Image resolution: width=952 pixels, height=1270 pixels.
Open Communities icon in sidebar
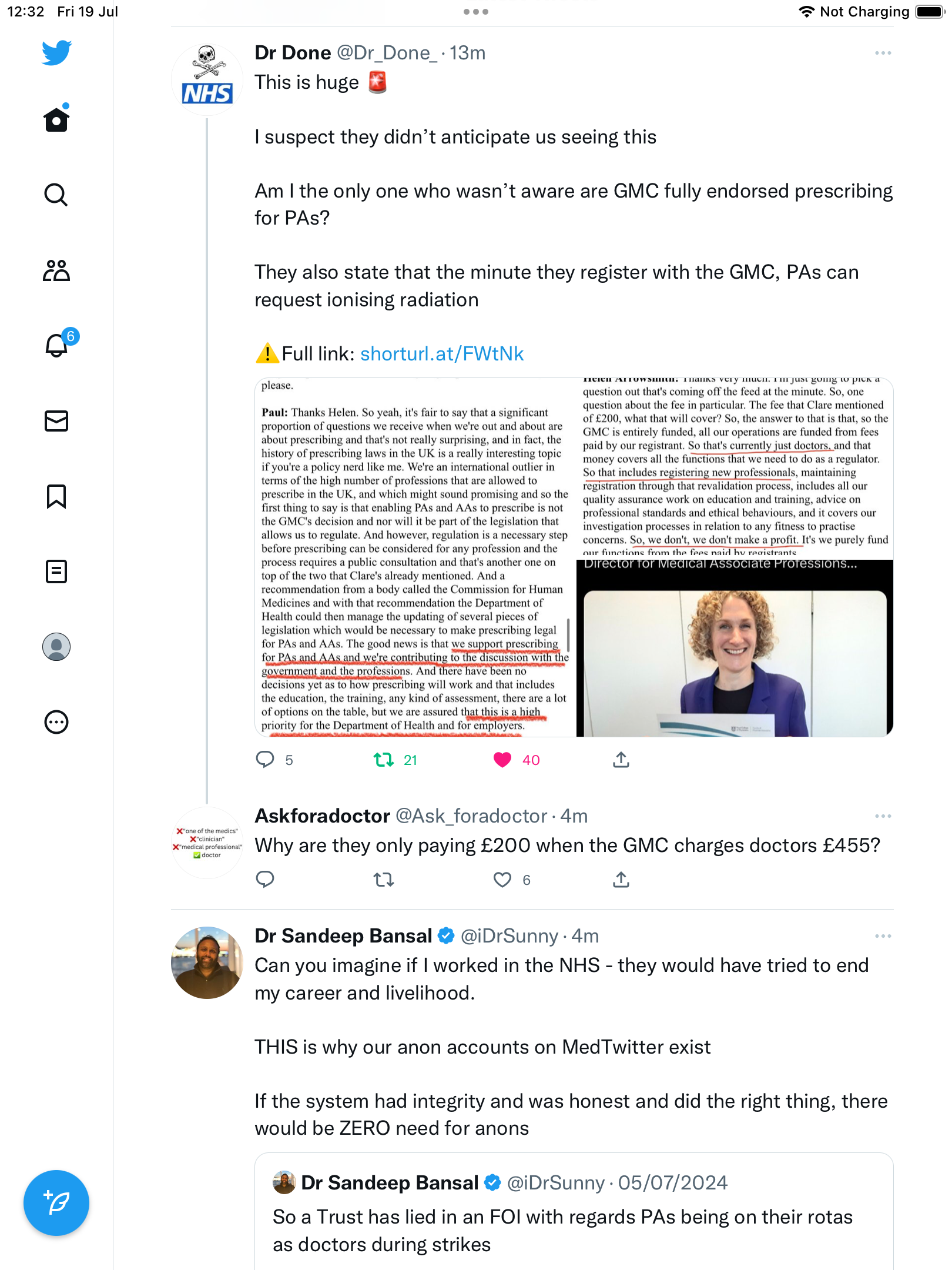[56, 270]
